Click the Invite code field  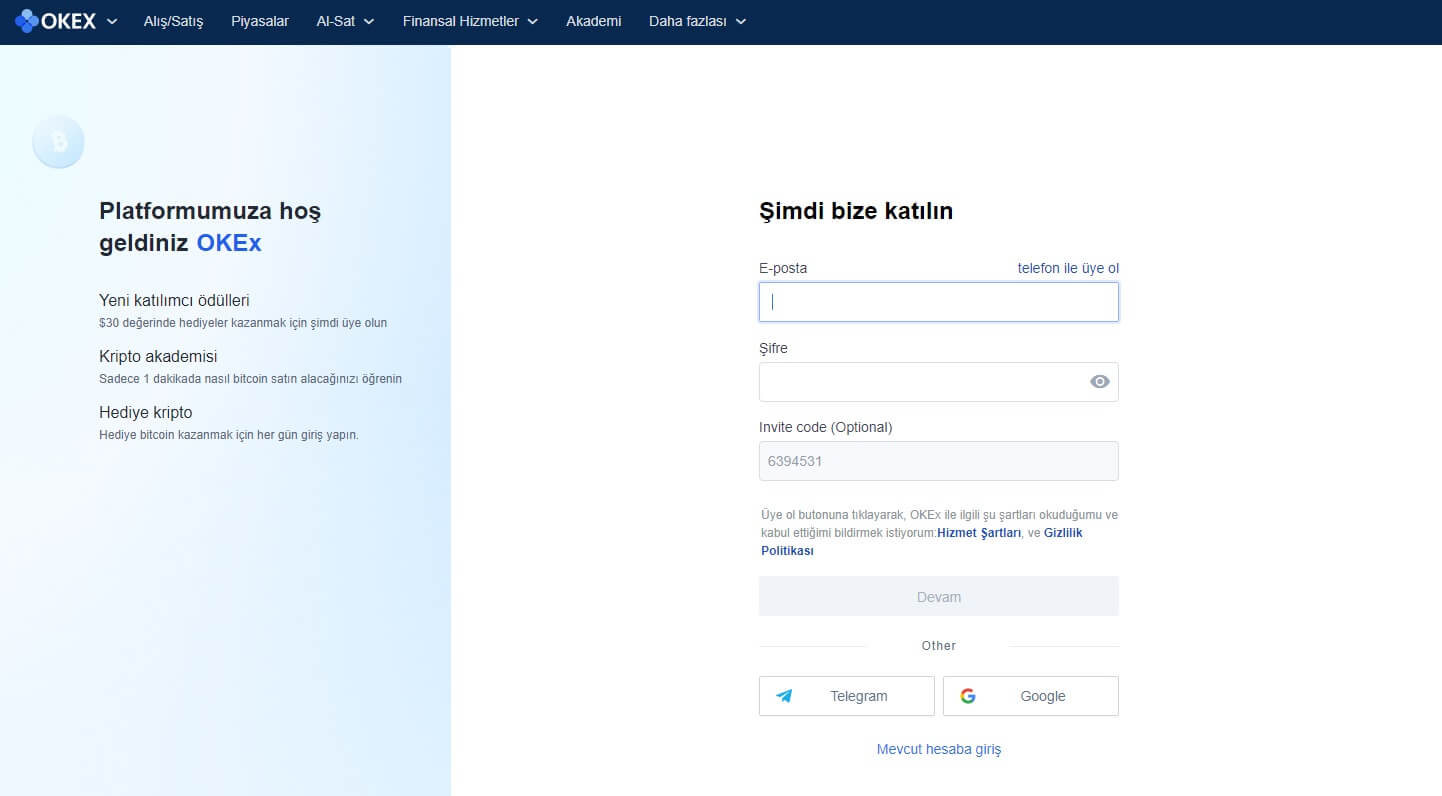pos(938,461)
